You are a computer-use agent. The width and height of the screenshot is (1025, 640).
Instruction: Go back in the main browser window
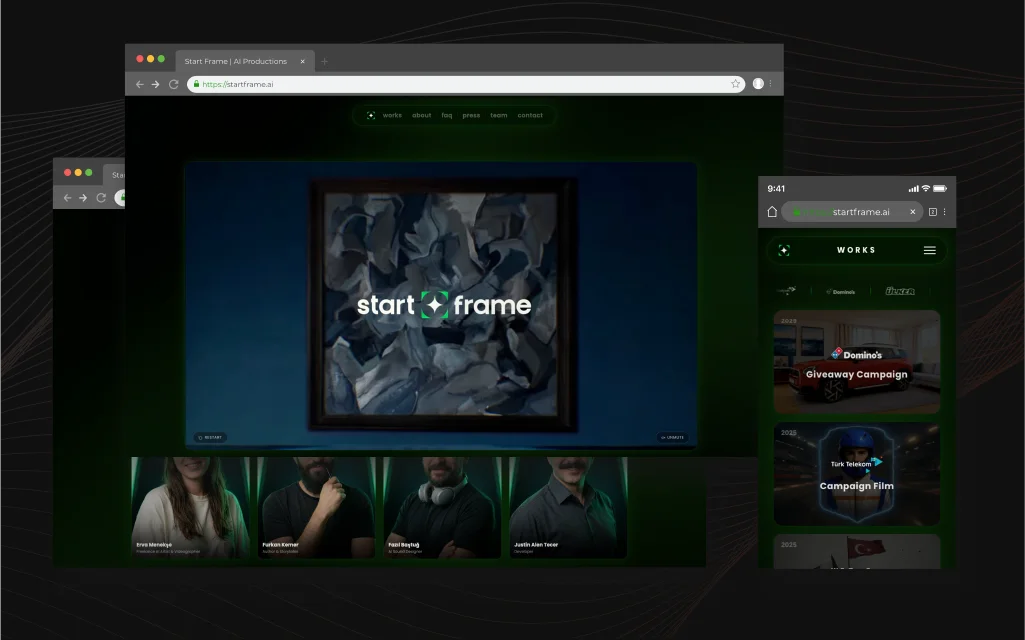click(x=139, y=84)
